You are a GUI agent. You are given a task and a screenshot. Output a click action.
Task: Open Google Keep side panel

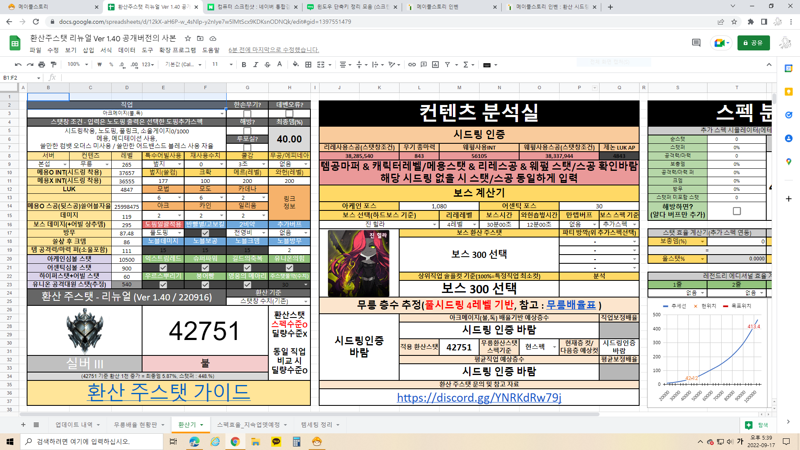tap(788, 92)
